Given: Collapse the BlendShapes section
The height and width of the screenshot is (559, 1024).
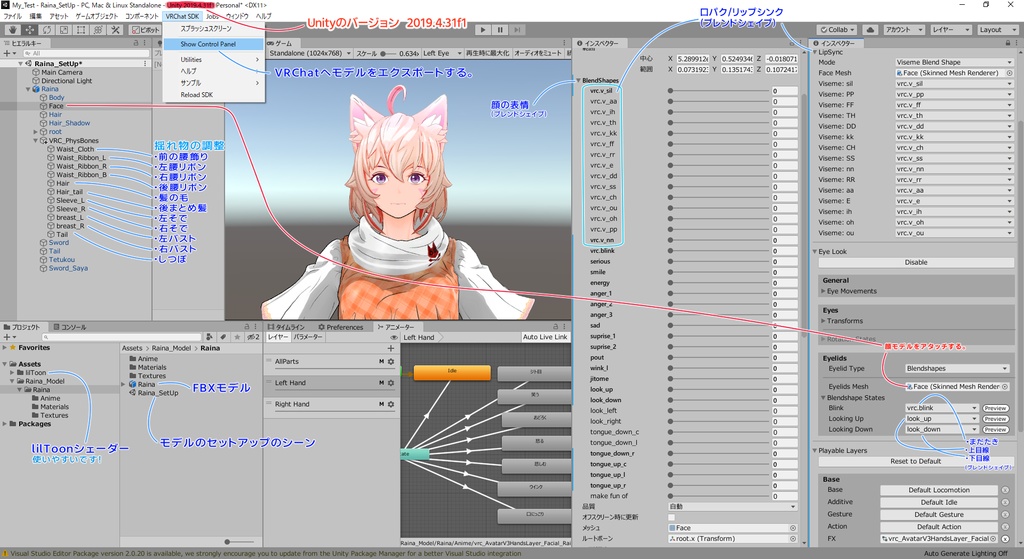Looking at the screenshot, I should [x=578, y=80].
